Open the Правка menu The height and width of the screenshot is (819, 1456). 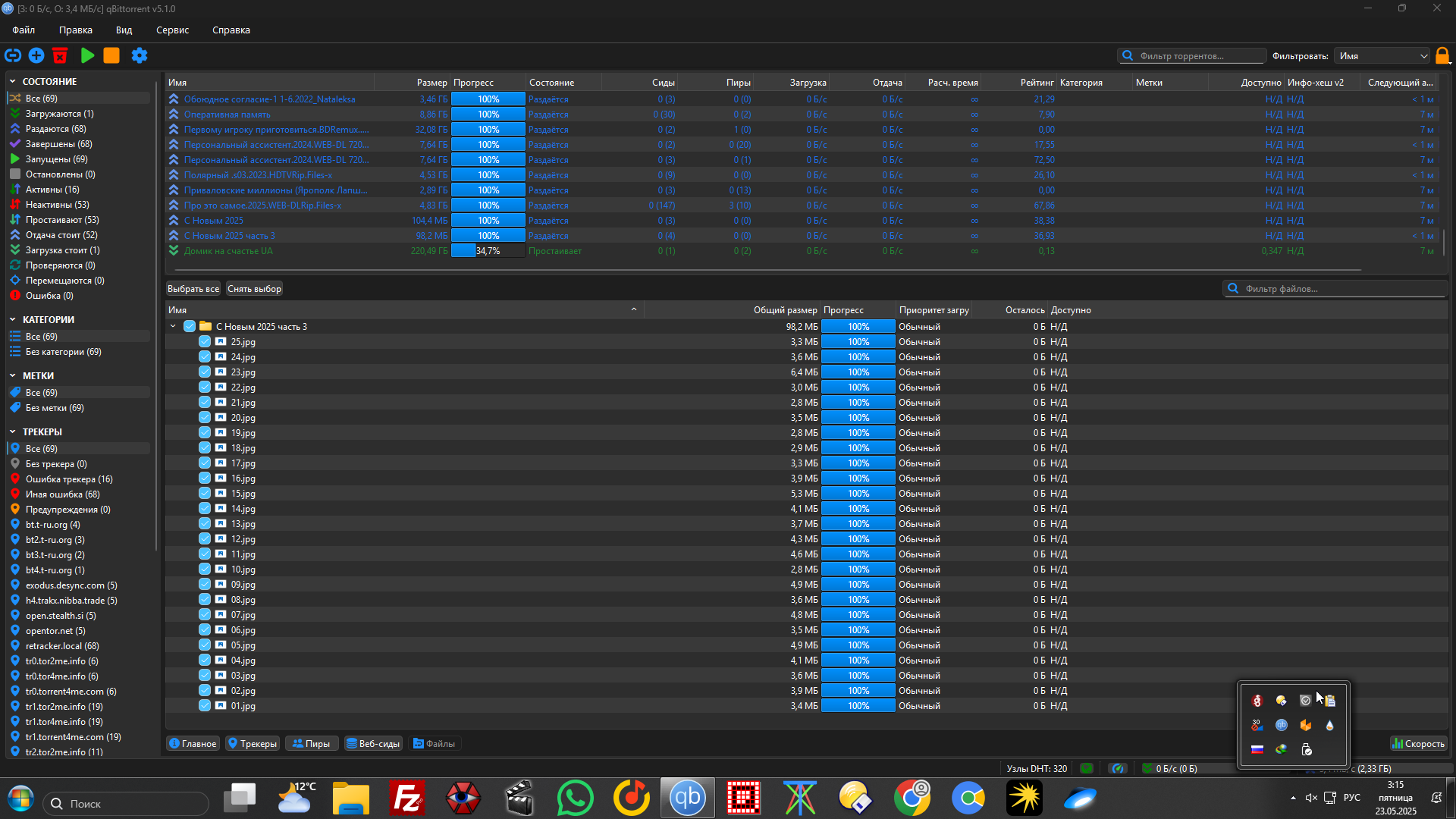pyautogui.click(x=76, y=30)
